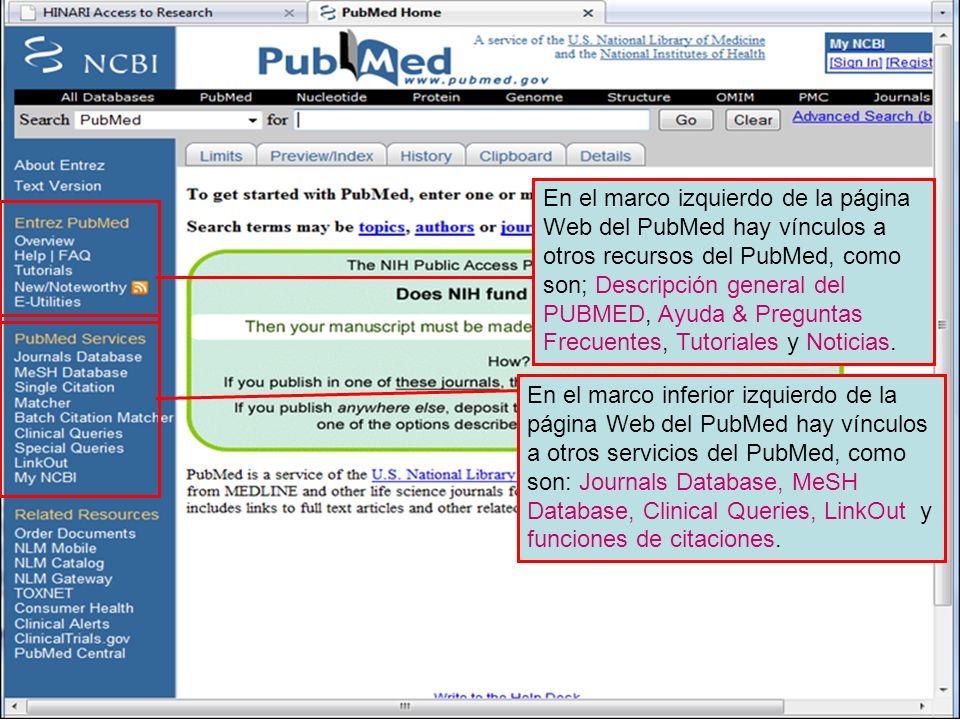Select Journals in the database bar

(x=901, y=97)
